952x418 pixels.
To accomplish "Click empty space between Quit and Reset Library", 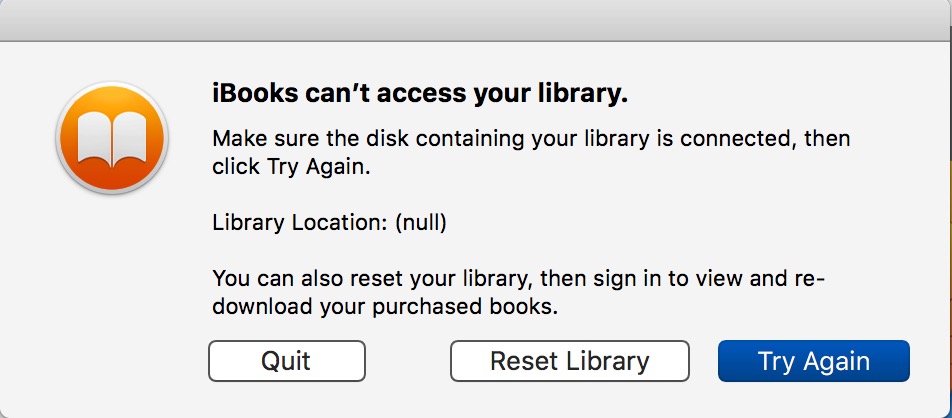I will click(407, 361).
